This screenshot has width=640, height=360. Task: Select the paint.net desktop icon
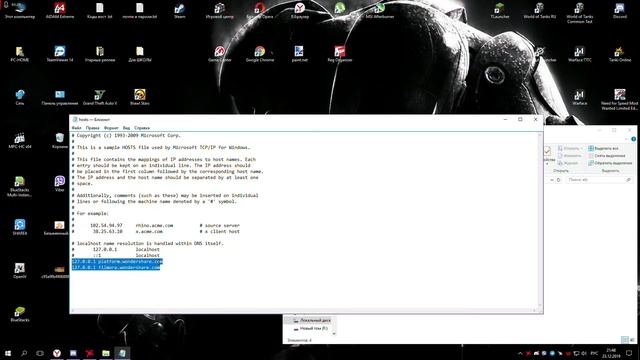[x=300, y=54]
